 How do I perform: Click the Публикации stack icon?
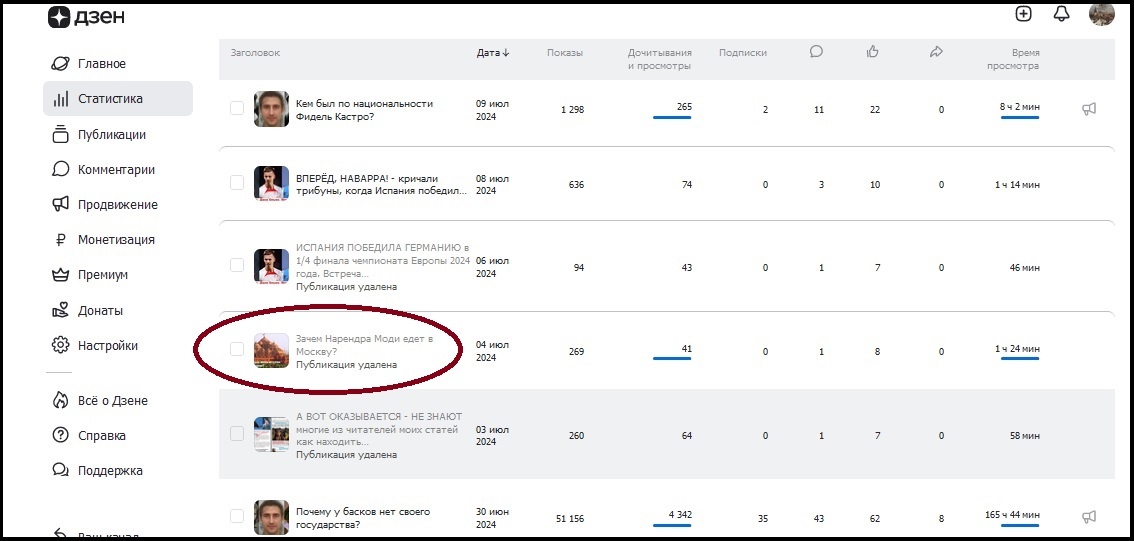tap(60, 134)
